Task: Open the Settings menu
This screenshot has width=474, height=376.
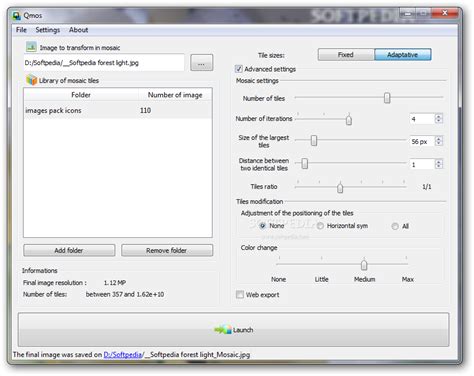Action: point(48,30)
